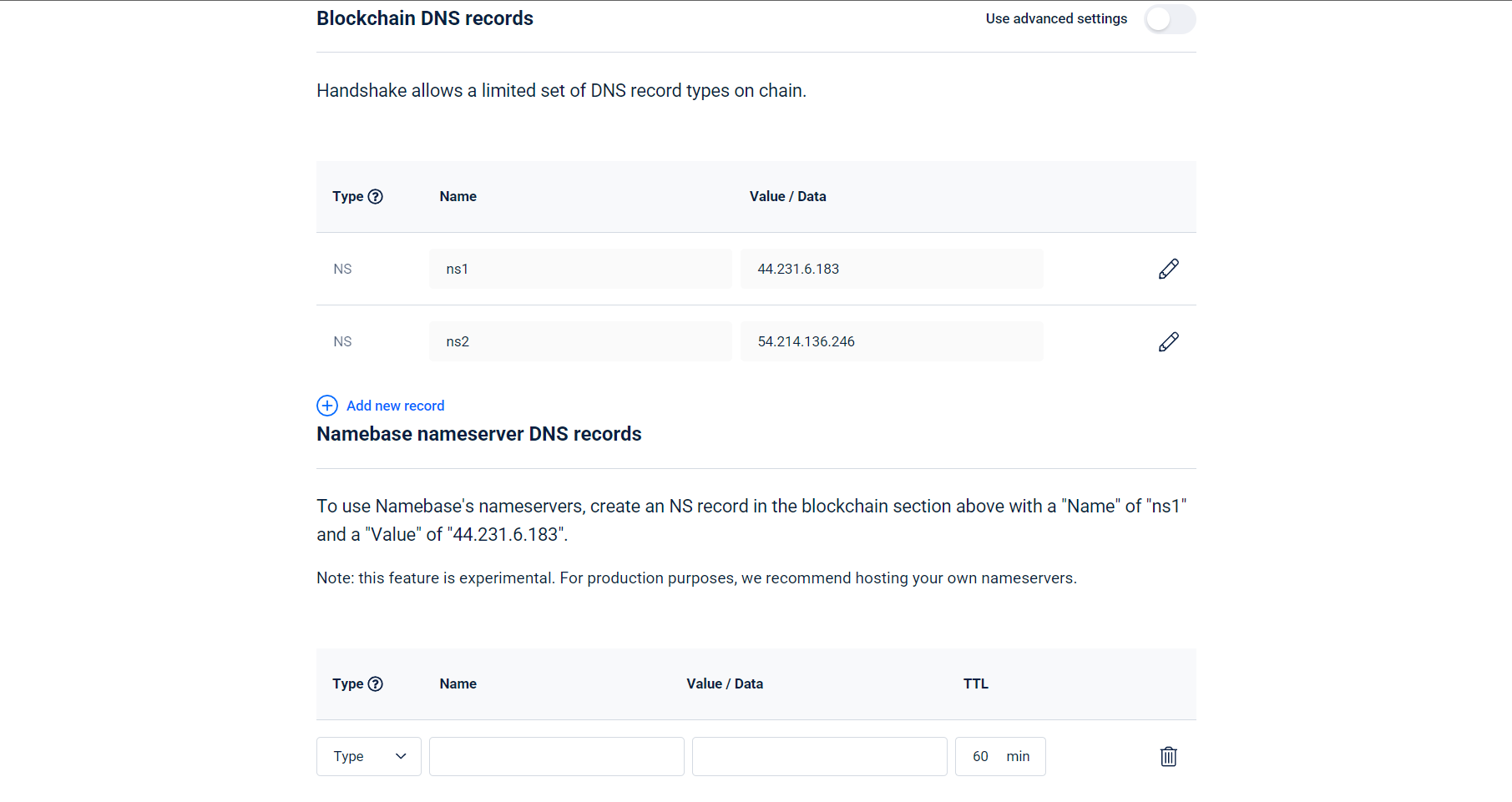
Task: Click the 44.231.6.183 value field
Action: tap(891, 269)
